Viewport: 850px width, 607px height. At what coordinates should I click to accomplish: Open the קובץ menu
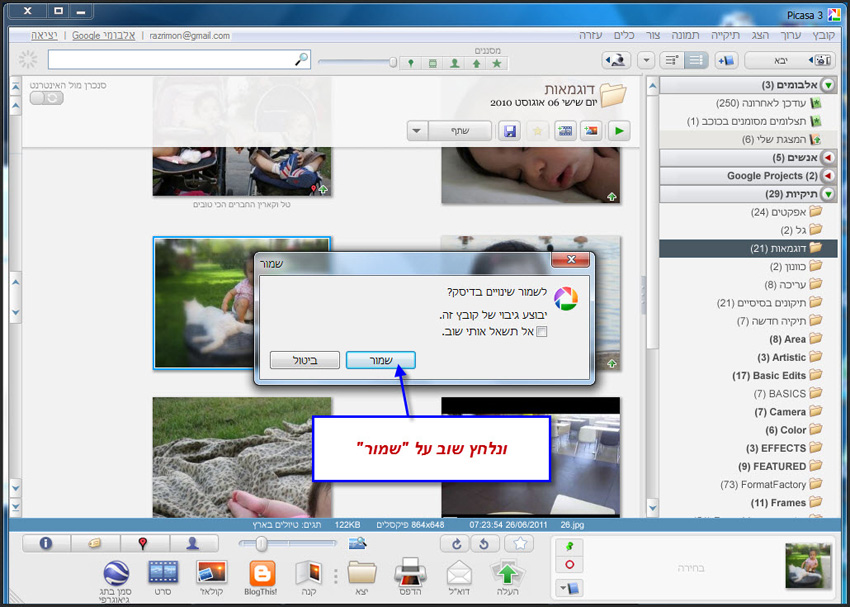point(823,36)
